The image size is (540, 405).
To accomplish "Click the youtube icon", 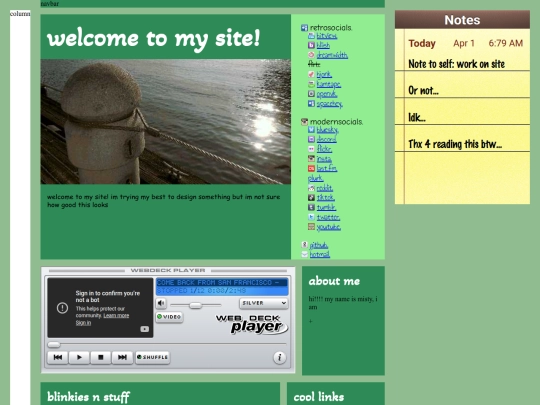I will pyautogui.click(x=311, y=227).
